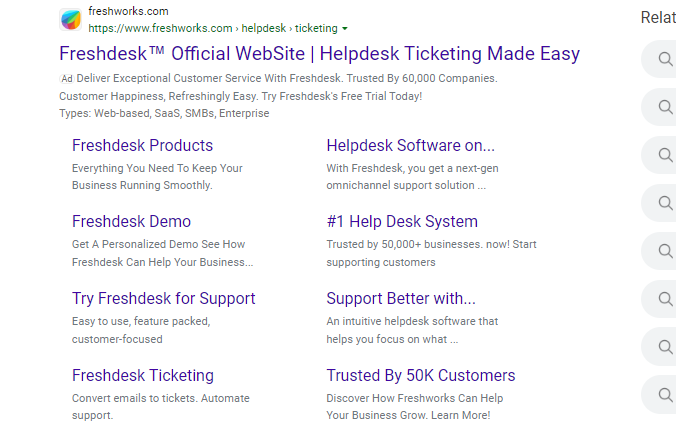Click 'Easy to use, feature packed,' text
The height and width of the screenshot is (441, 676).
(x=141, y=322)
